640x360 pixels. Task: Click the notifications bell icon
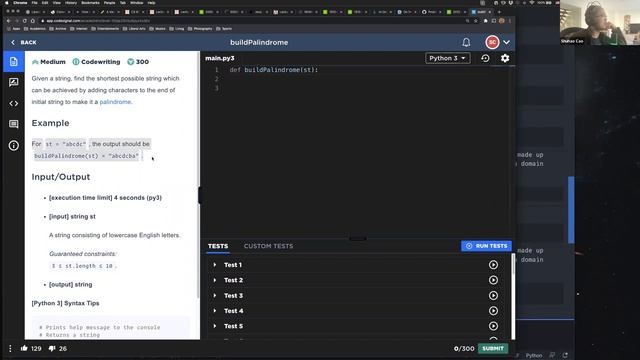click(466, 42)
